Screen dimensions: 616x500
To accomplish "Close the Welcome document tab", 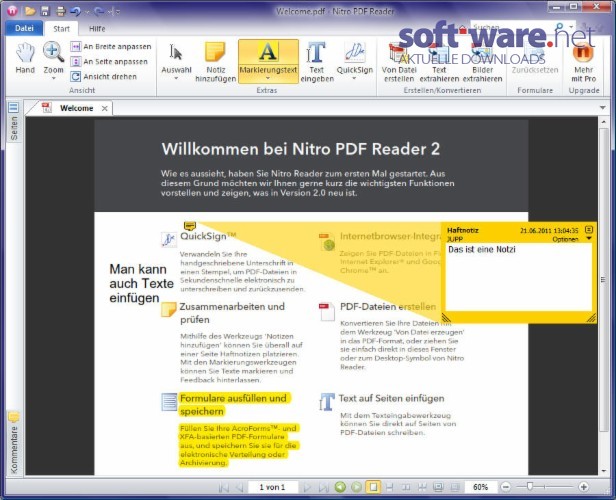I will point(104,108).
